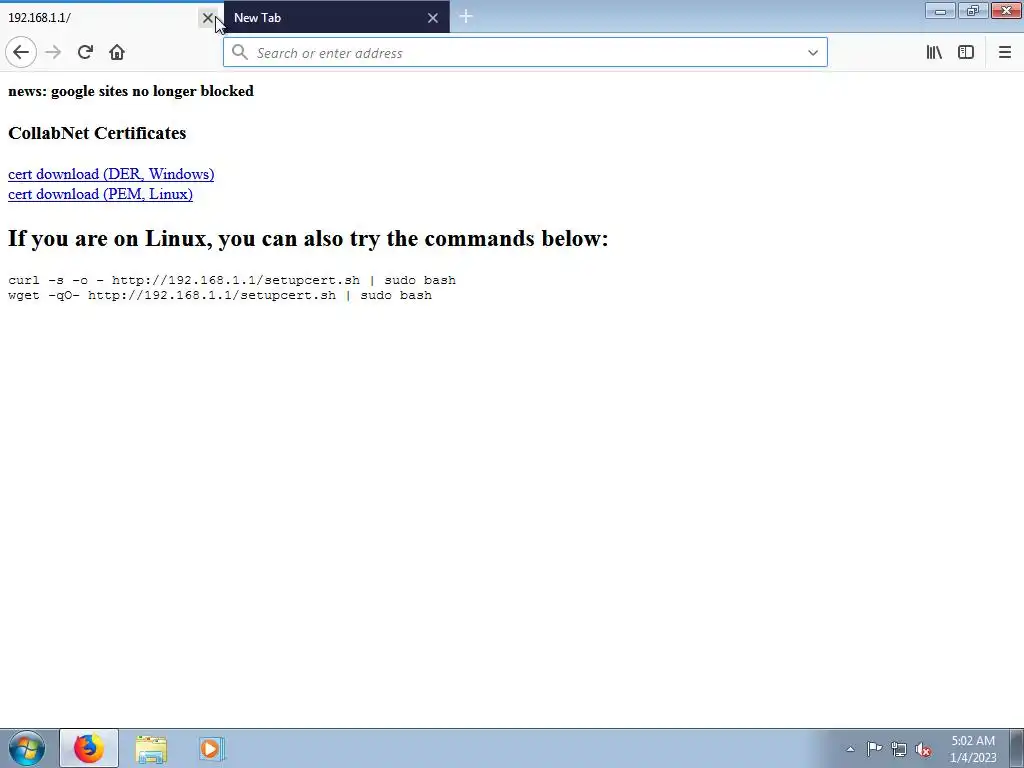Viewport: 1024px width, 768px height.
Task: Switch to the 192.168.1.1/ tab
Action: tap(111, 18)
